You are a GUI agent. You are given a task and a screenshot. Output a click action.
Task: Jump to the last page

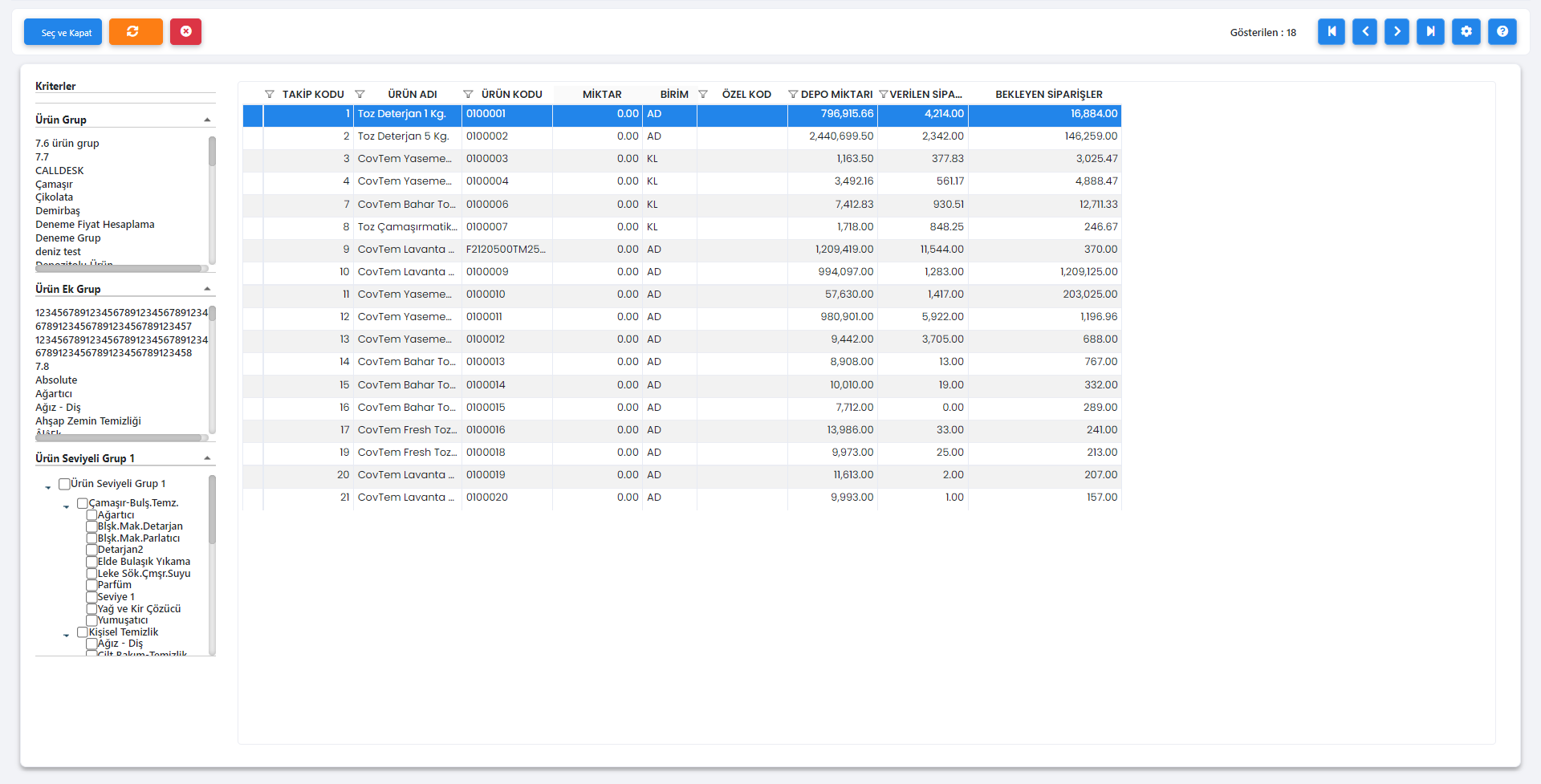point(1430,32)
